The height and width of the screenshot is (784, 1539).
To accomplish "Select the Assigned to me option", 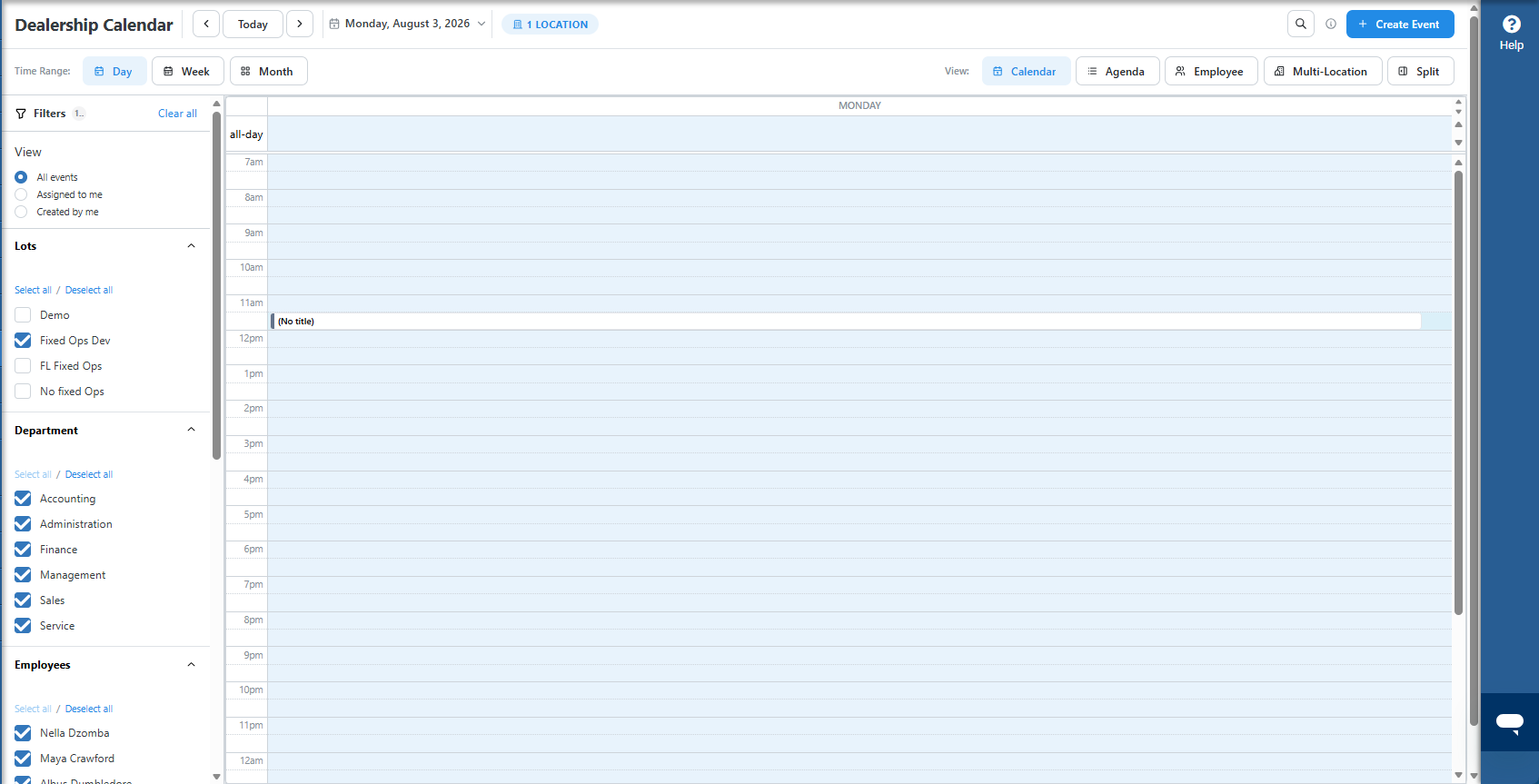I will 21,194.
